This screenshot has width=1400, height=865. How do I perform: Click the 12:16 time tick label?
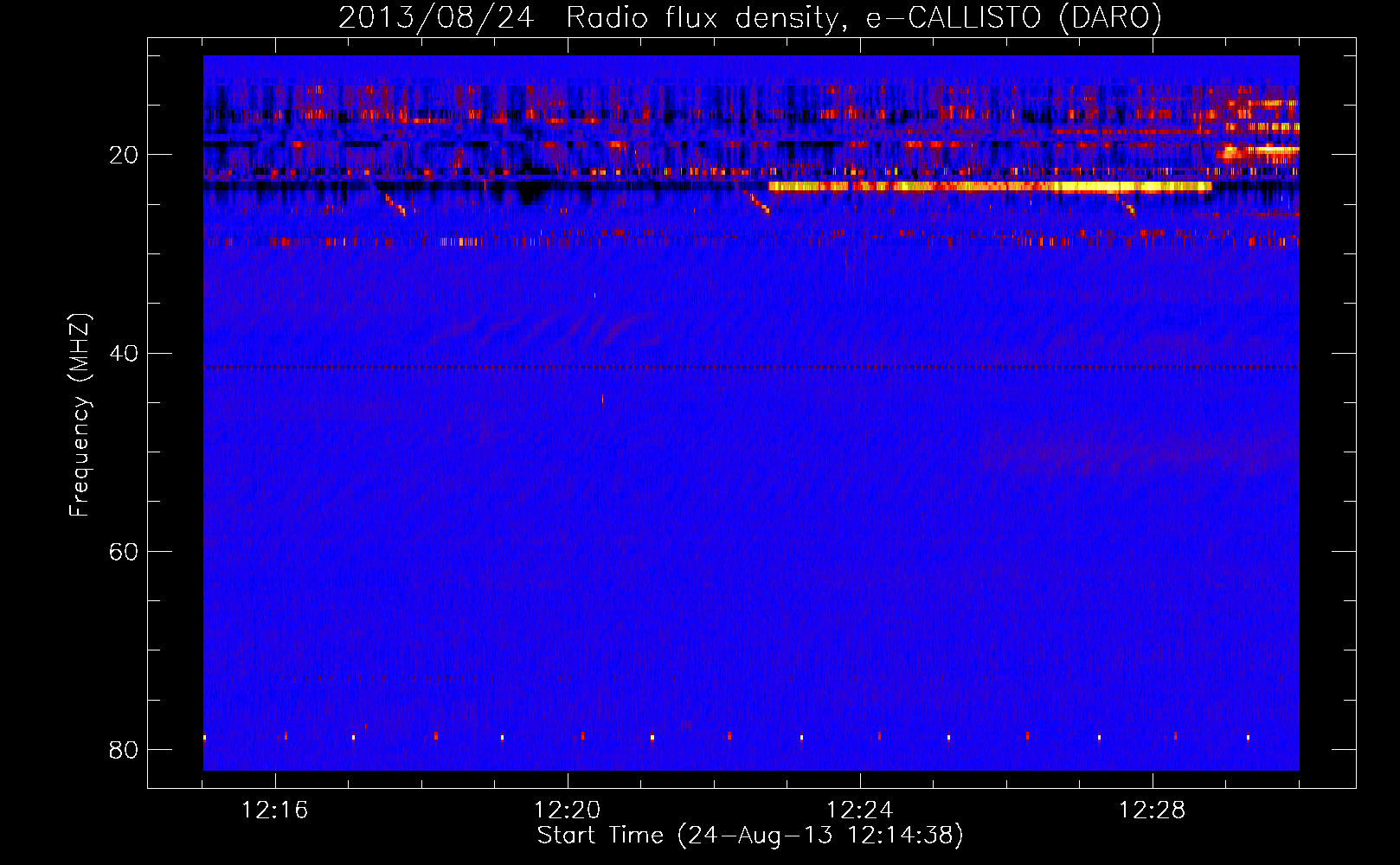pos(274,811)
